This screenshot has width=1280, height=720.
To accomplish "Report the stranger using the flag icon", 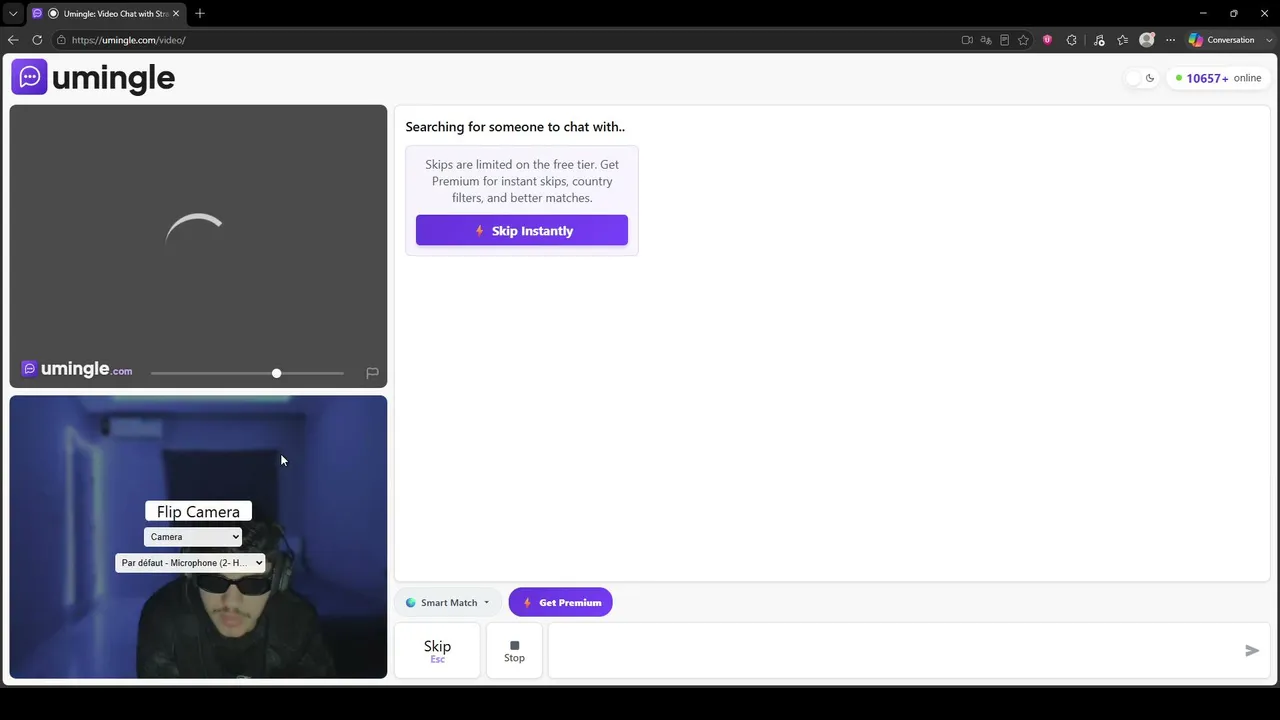I will (372, 373).
